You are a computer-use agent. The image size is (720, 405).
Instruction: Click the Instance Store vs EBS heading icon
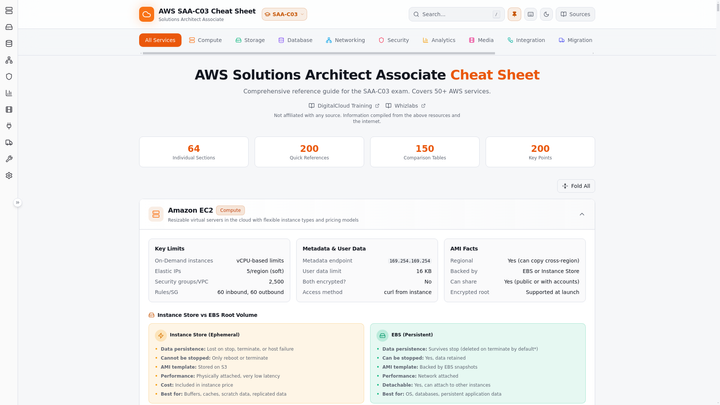tap(152, 315)
